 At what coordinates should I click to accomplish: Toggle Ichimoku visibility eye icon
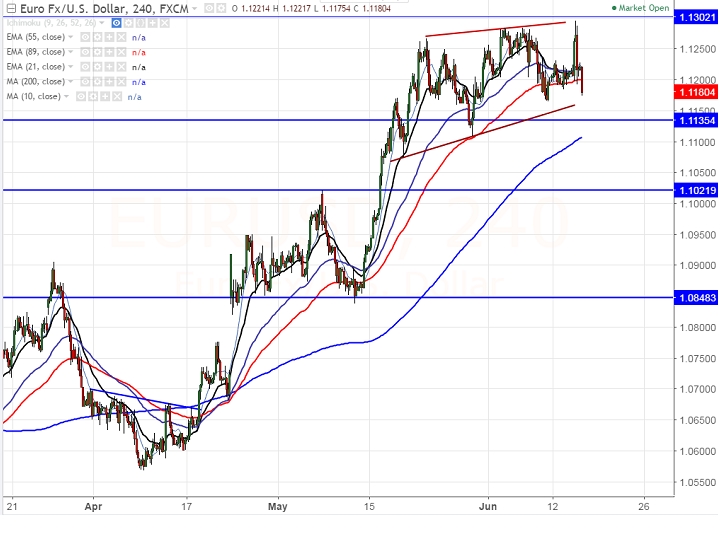coord(116,23)
